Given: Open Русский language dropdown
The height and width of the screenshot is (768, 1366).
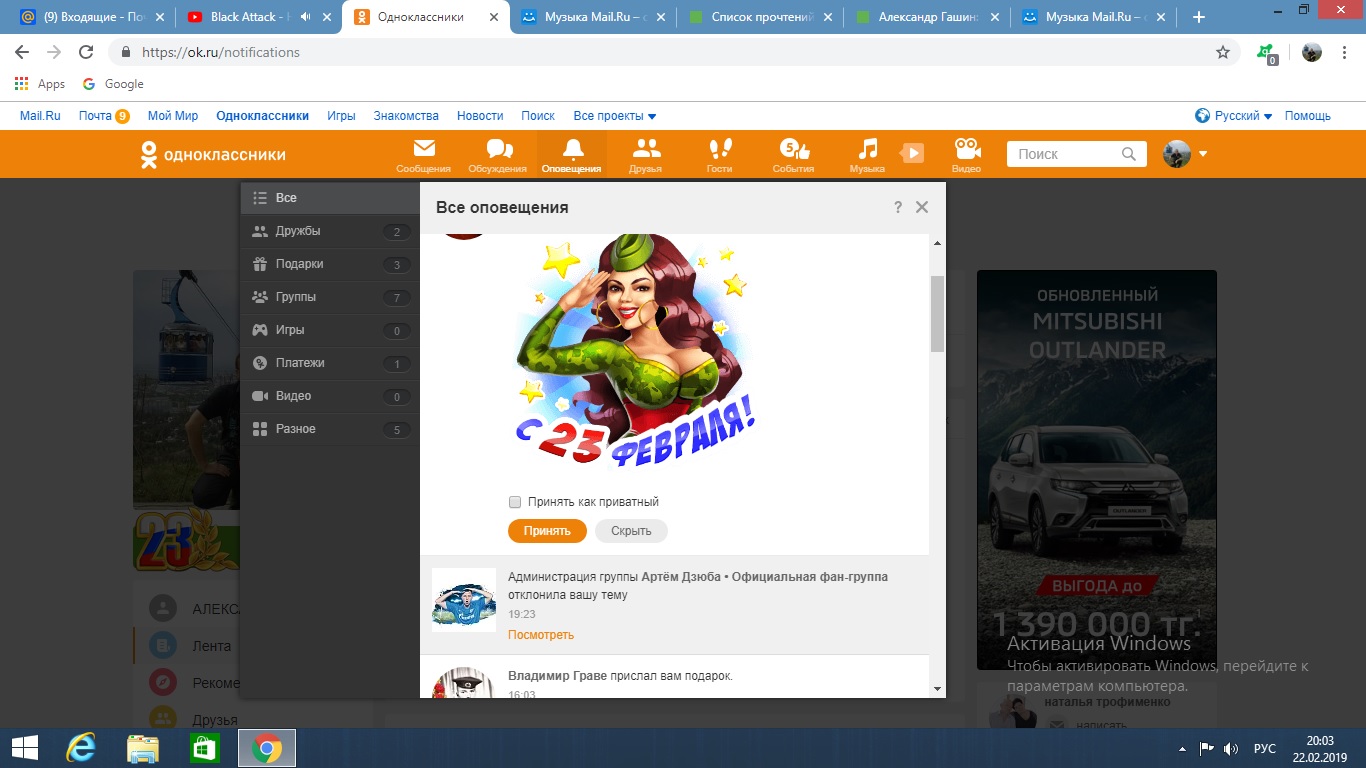Looking at the screenshot, I should coord(1234,116).
